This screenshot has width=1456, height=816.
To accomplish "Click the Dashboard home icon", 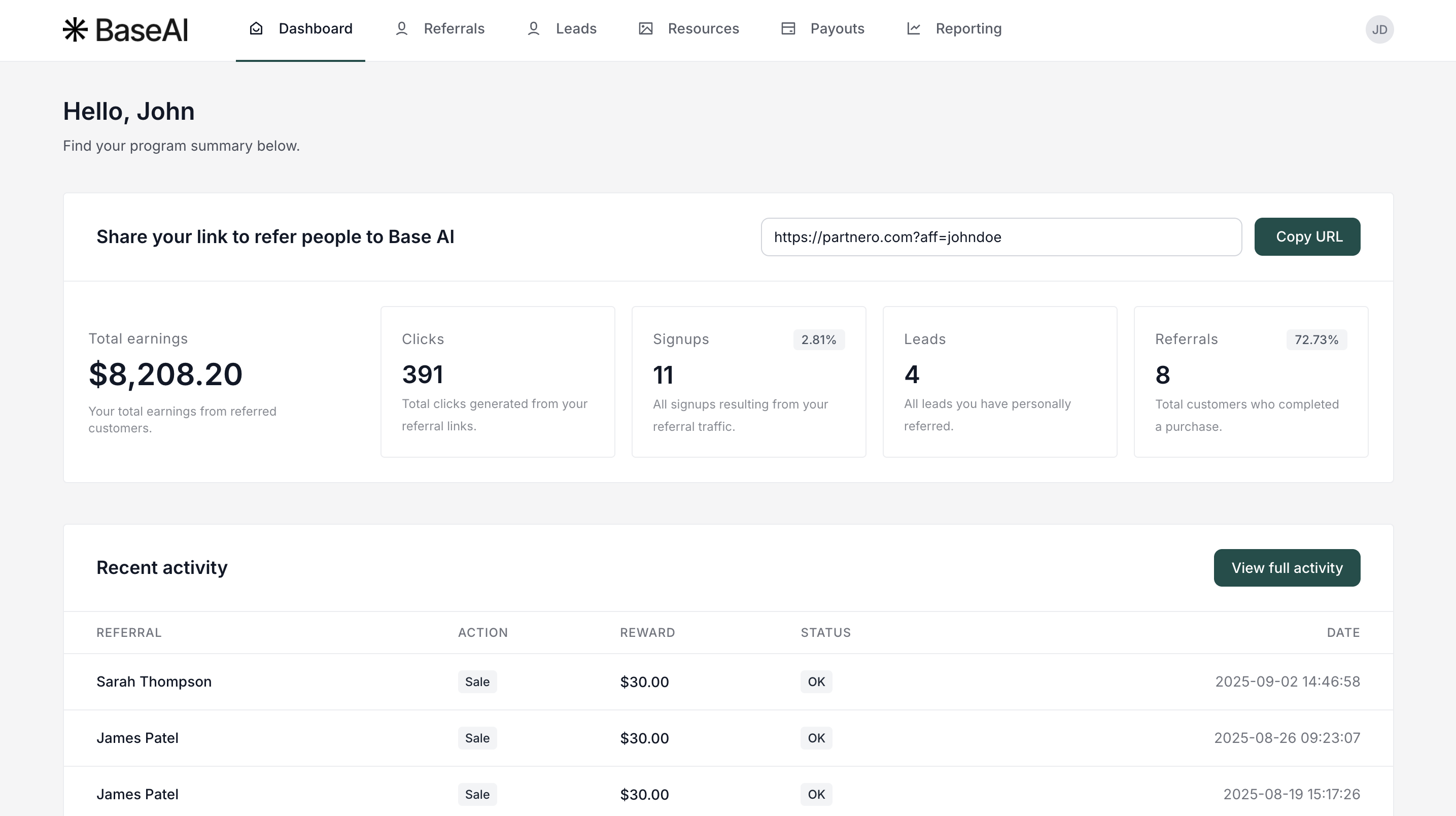I will pyautogui.click(x=256, y=29).
